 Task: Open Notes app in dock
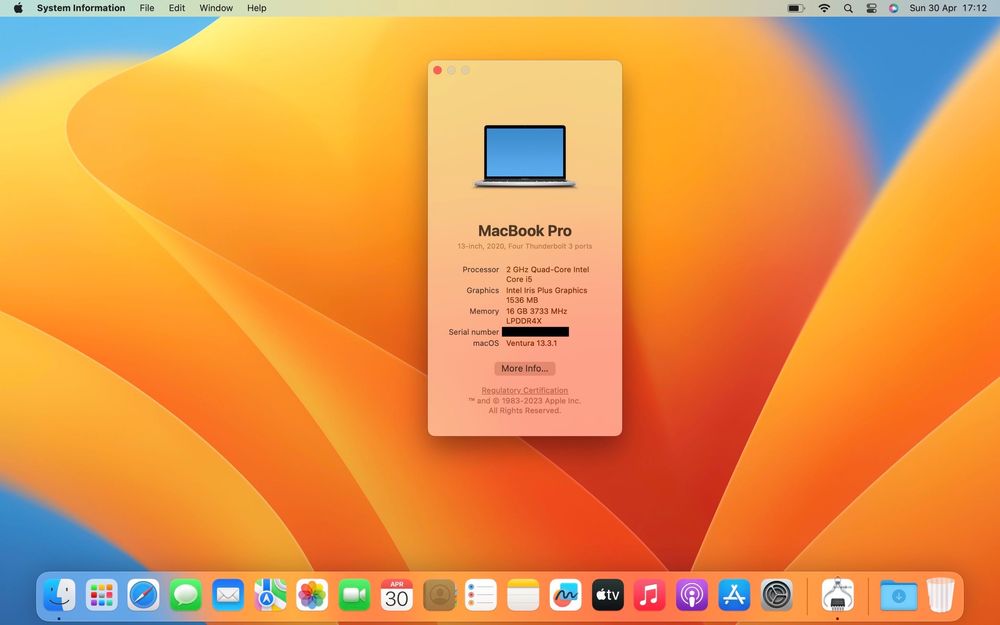point(523,595)
